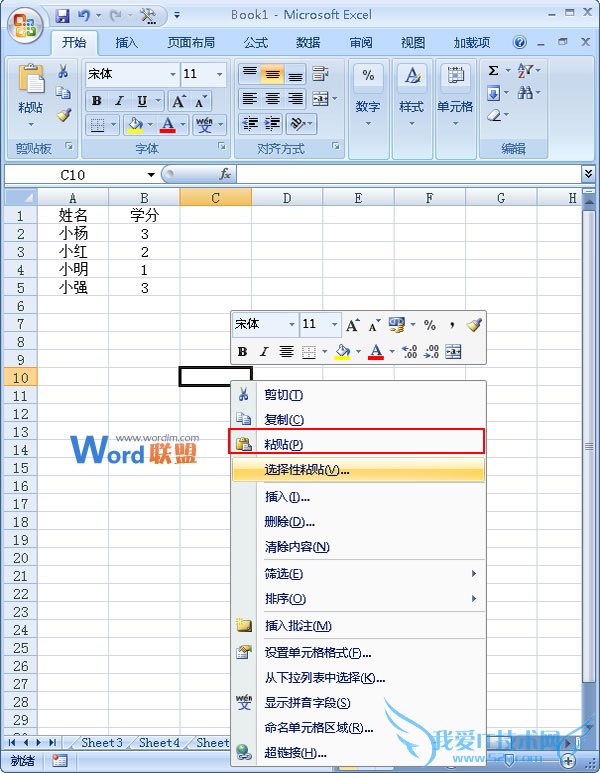The height and width of the screenshot is (773, 600).
Task: Toggle Underline in the ribbon font group
Action: tap(142, 101)
